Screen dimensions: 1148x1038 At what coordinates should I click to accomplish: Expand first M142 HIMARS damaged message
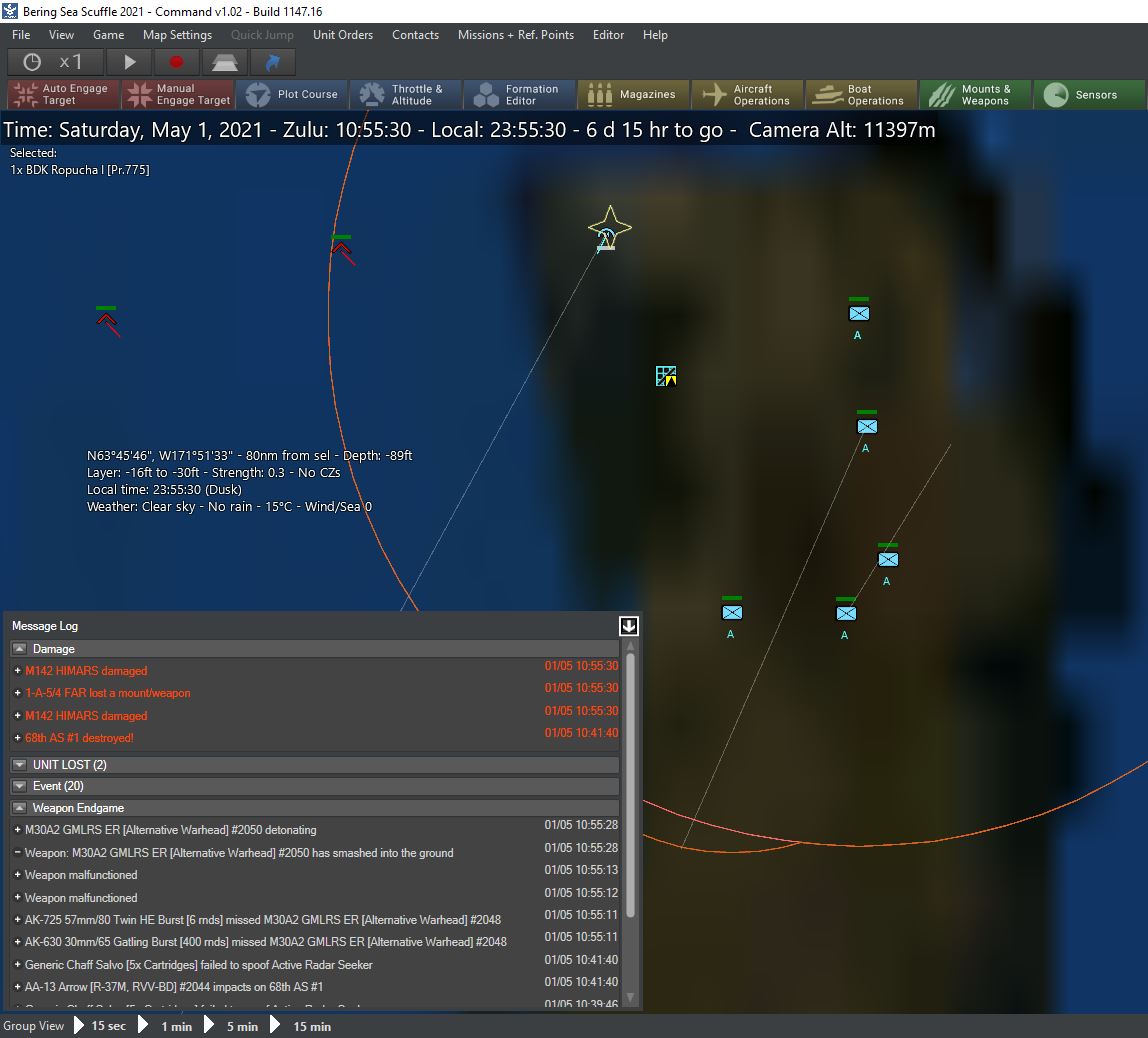18,671
